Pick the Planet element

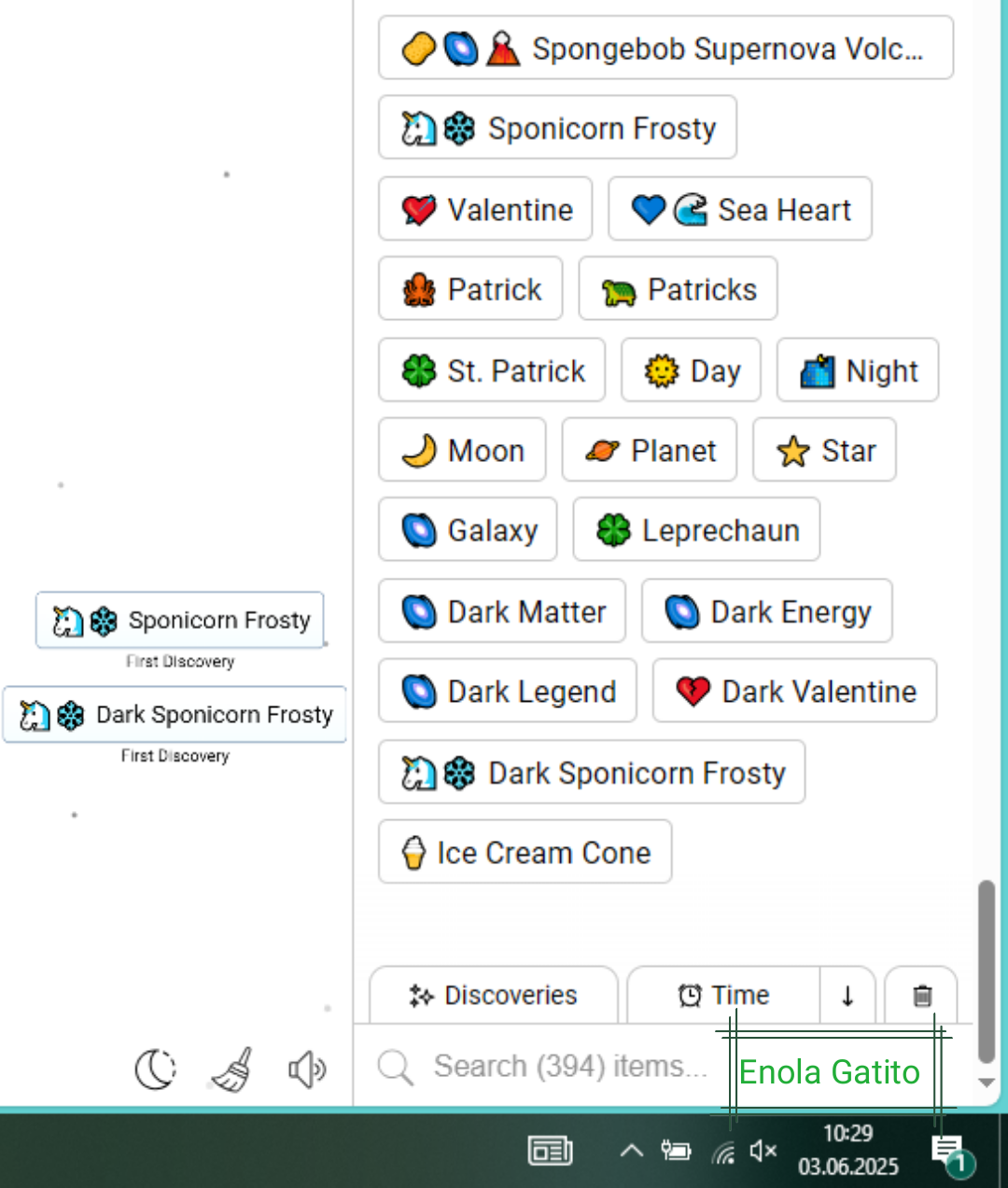(x=650, y=450)
